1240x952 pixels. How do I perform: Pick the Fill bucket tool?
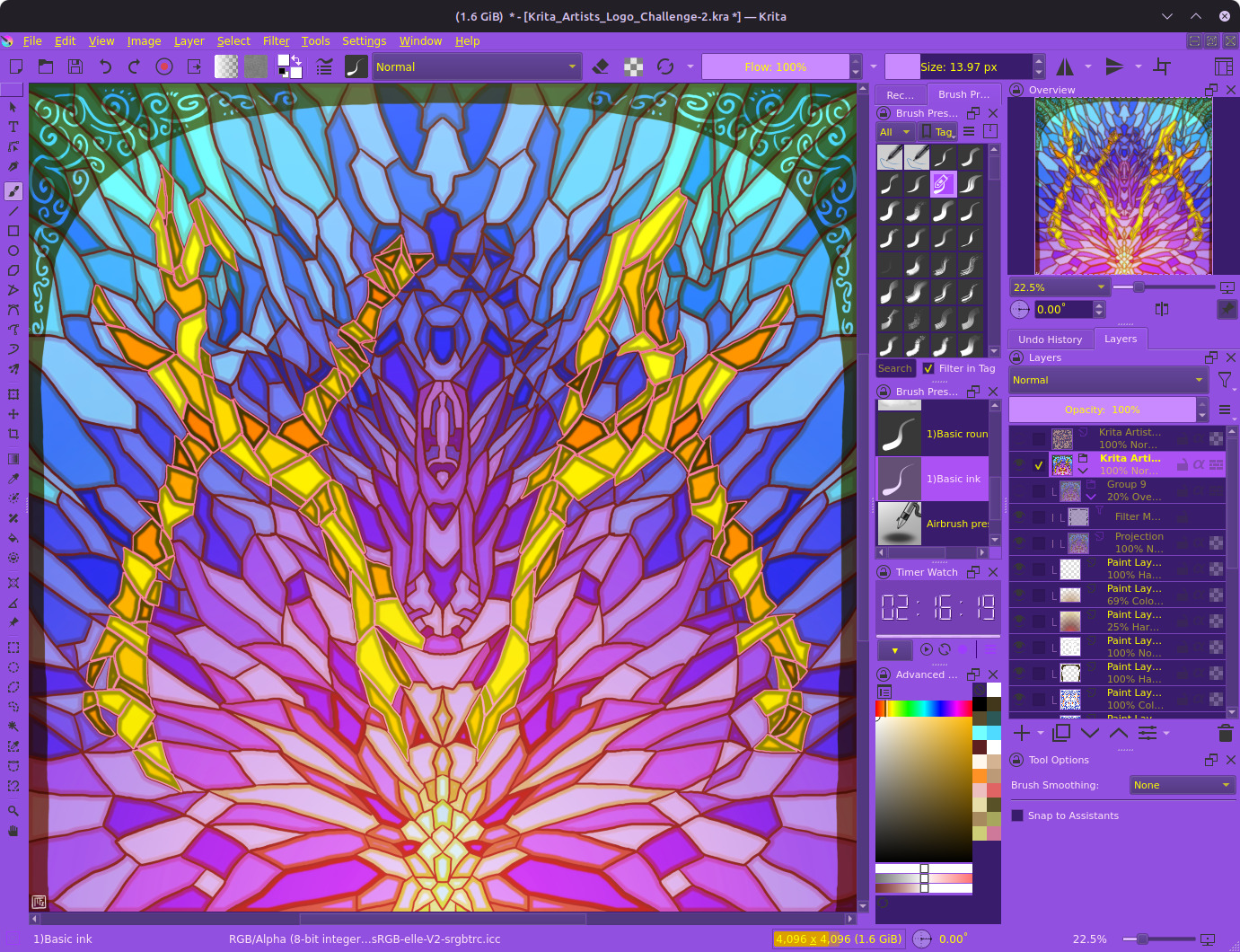point(13,538)
